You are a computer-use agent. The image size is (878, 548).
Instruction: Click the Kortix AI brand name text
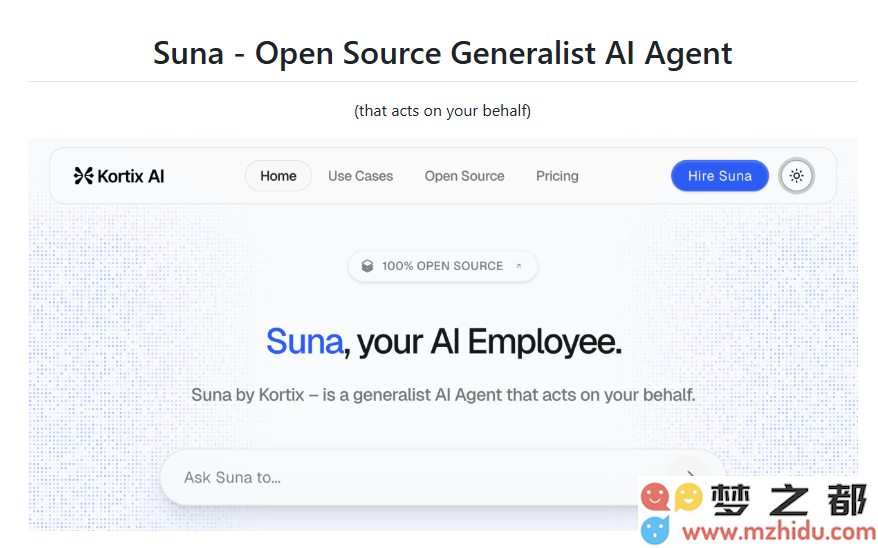point(131,176)
